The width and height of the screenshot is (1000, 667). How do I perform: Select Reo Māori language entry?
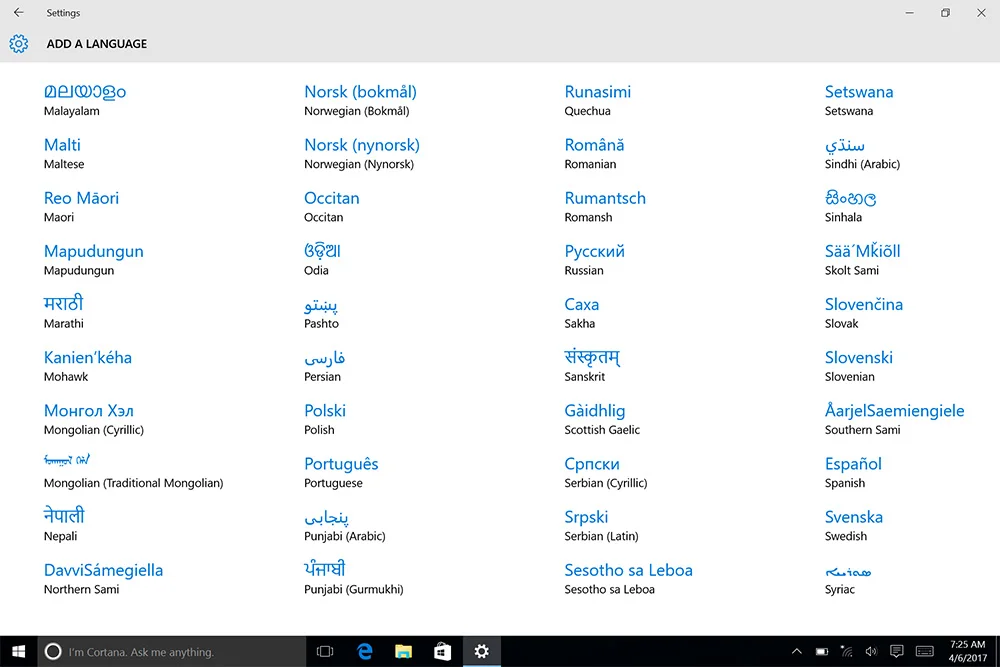[81, 206]
